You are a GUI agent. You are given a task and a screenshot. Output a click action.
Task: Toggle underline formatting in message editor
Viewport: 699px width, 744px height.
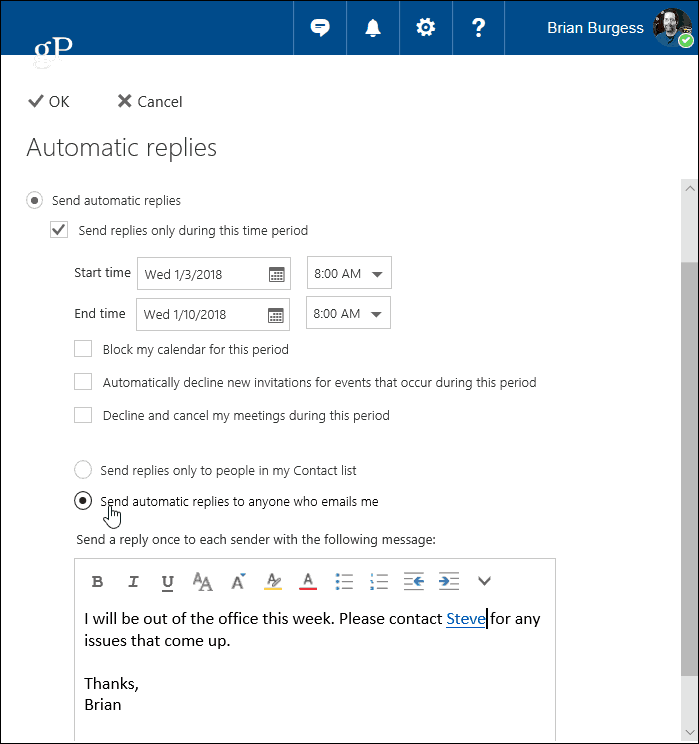tap(168, 582)
